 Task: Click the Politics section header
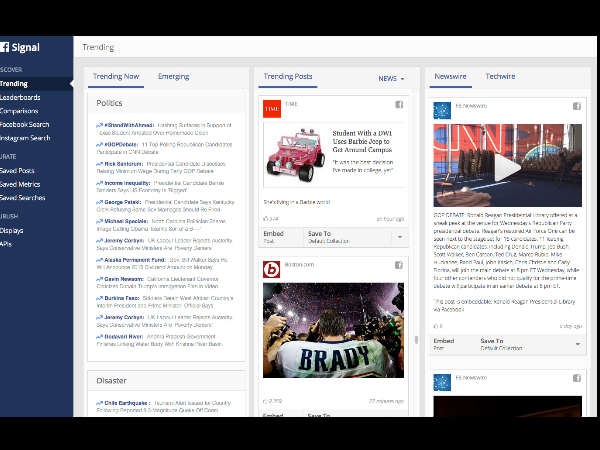109,103
